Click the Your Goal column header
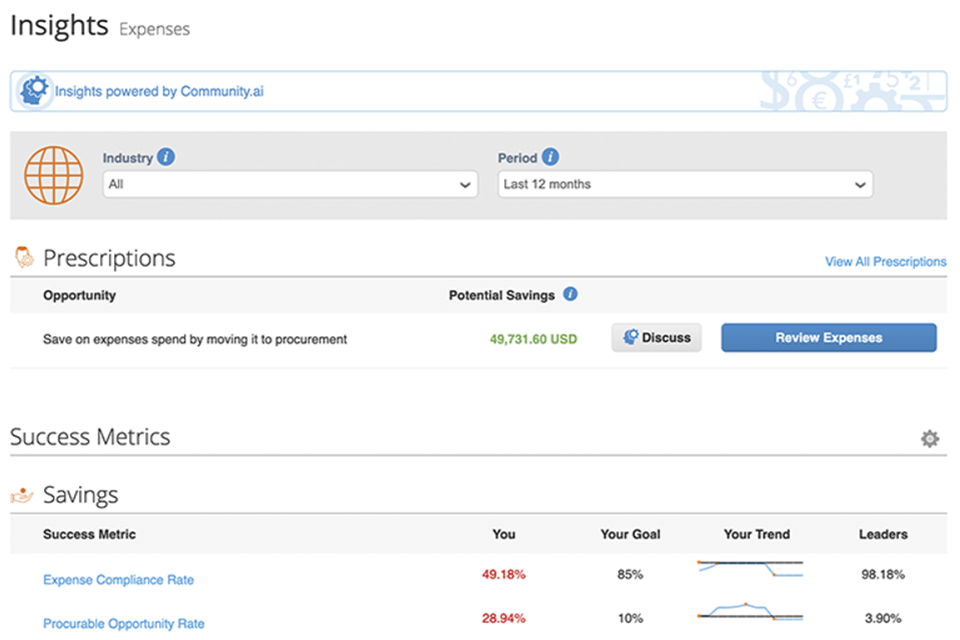960x640 pixels. [630, 534]
